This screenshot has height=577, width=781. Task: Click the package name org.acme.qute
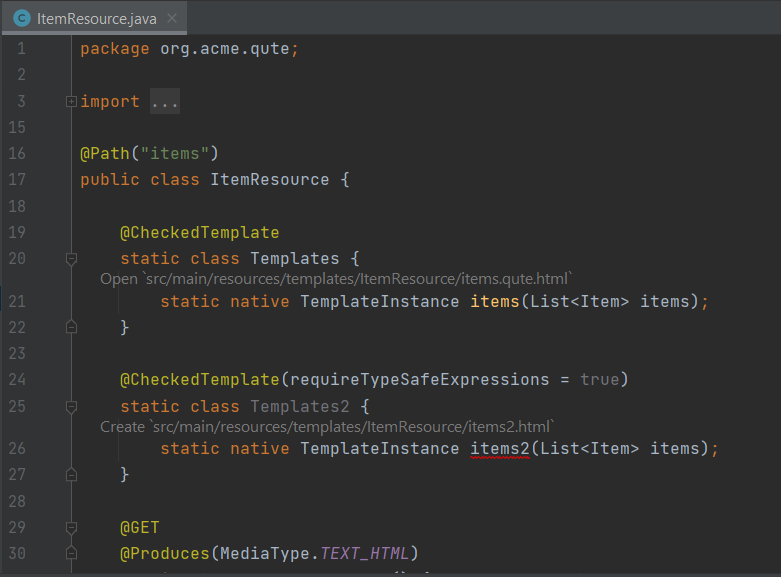(225, 49)
